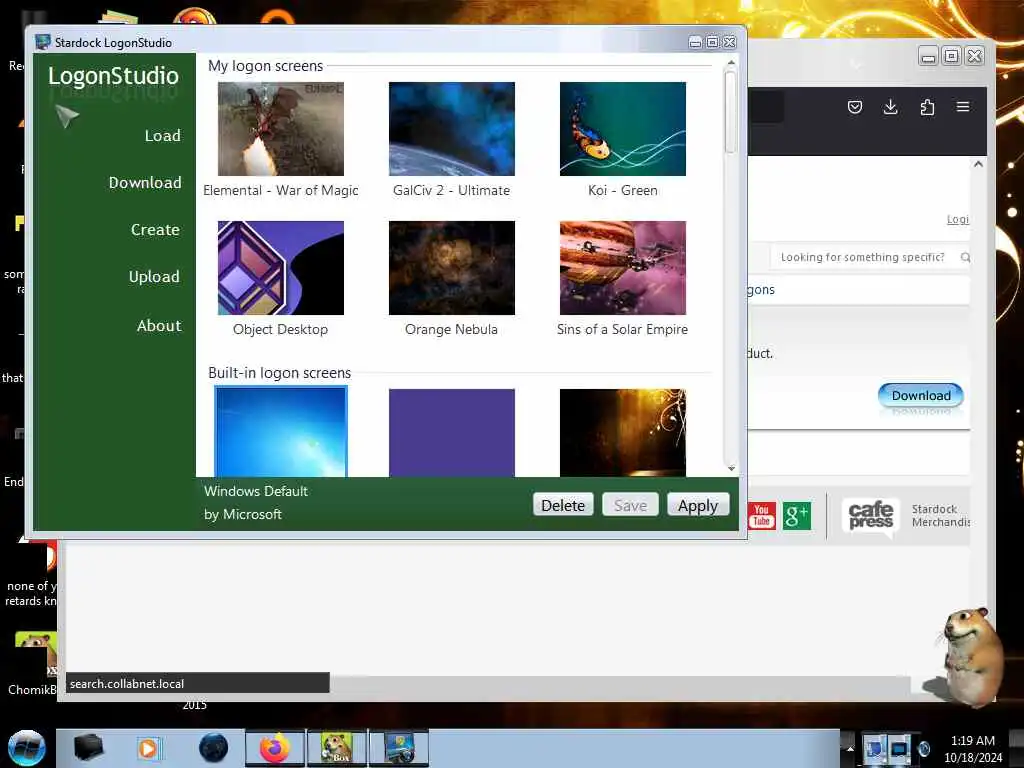Click the Login link on the webpage
Screen dimensions: 1024x768
[x=957, y=219]
